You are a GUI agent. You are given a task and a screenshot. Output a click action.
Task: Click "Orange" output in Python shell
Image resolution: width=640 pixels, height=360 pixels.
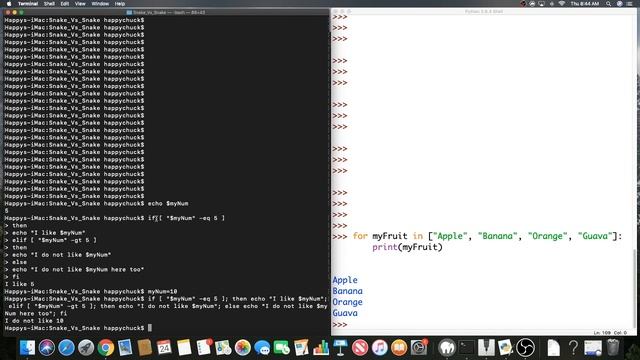pyautogui.click(x=347, y=302)
